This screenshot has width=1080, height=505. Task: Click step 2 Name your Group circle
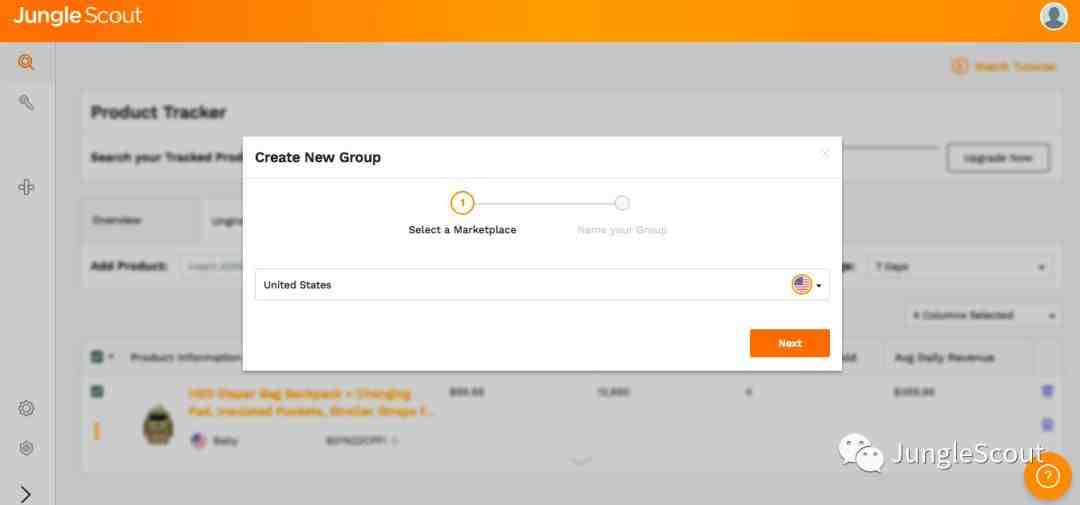point(622,203)
